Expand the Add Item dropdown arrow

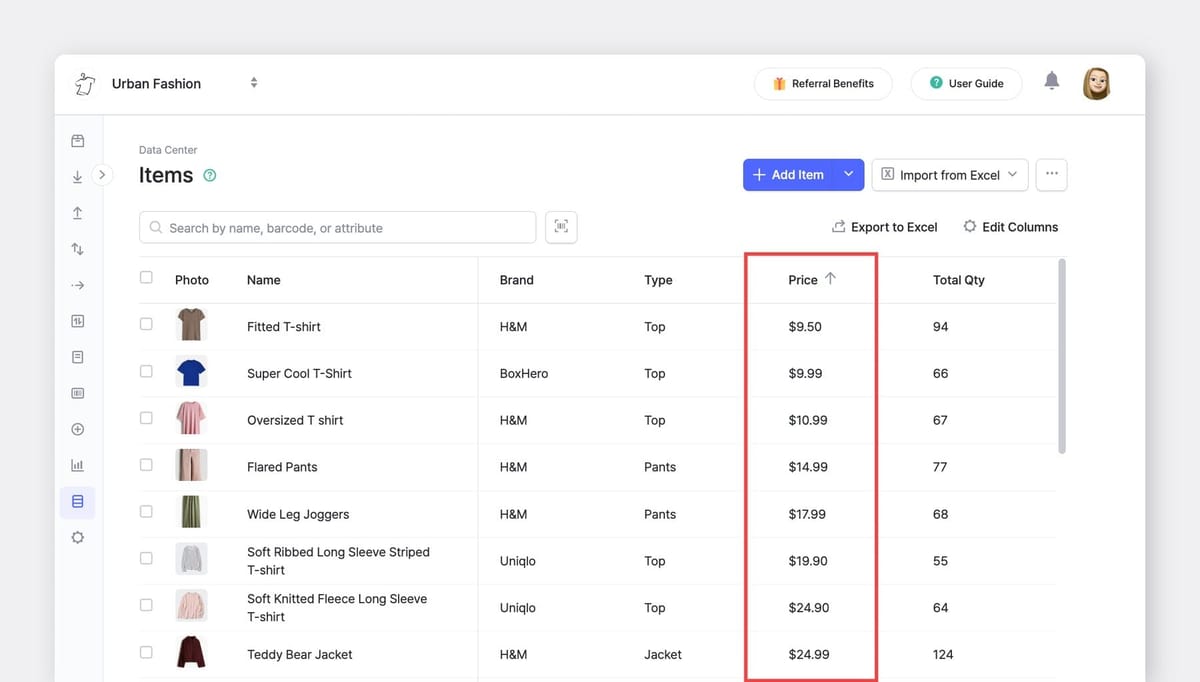[x=848, y=174]
